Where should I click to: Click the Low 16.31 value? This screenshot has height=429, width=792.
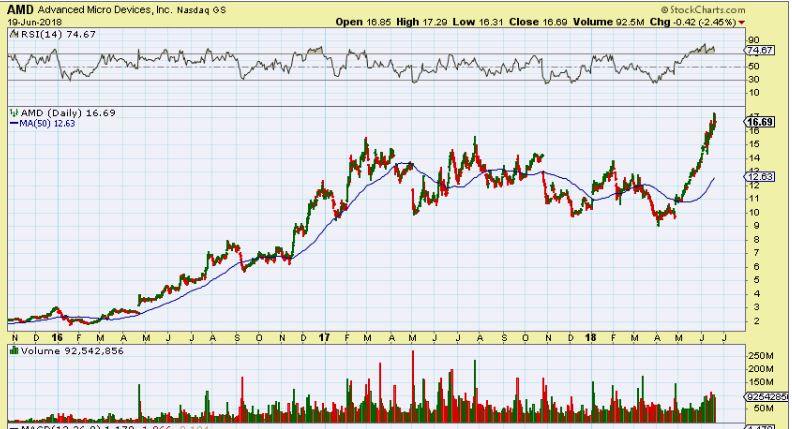tap(478, 22)
